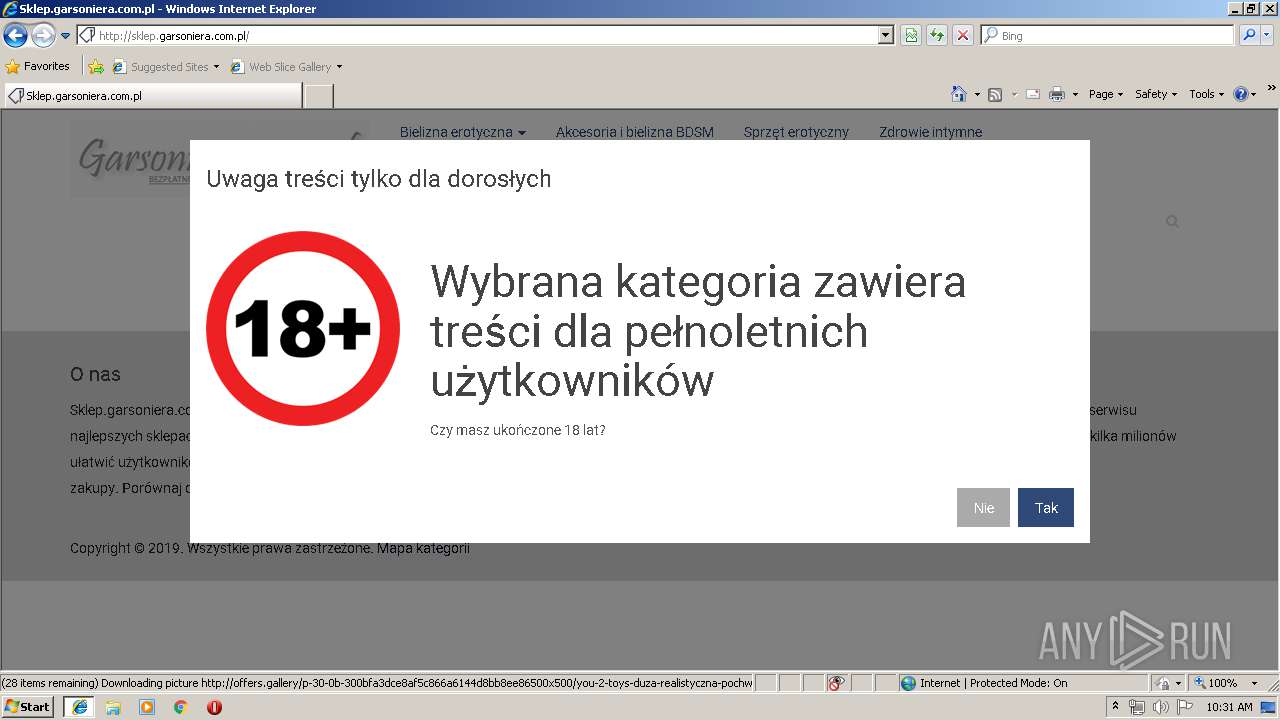Show hidden tray icons arrow

[x=1116, y=707]
